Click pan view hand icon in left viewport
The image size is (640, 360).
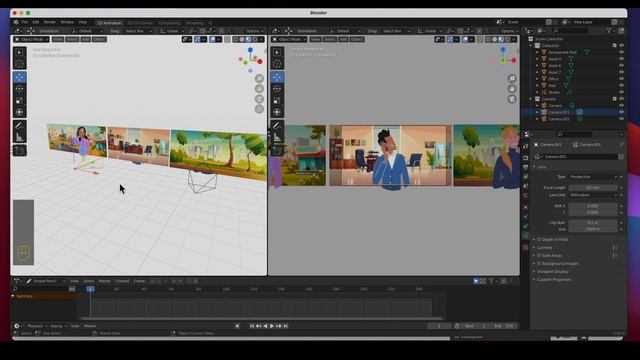[x=259, y=89]
